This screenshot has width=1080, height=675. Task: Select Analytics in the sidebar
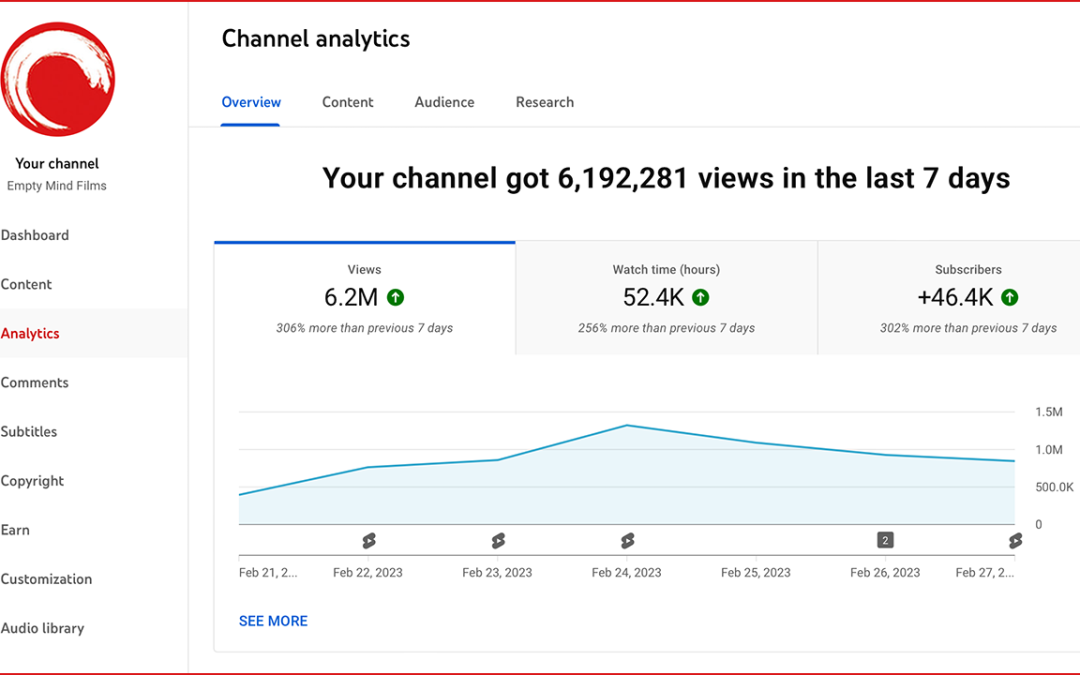pyautogui.click(x=30, y=333)
